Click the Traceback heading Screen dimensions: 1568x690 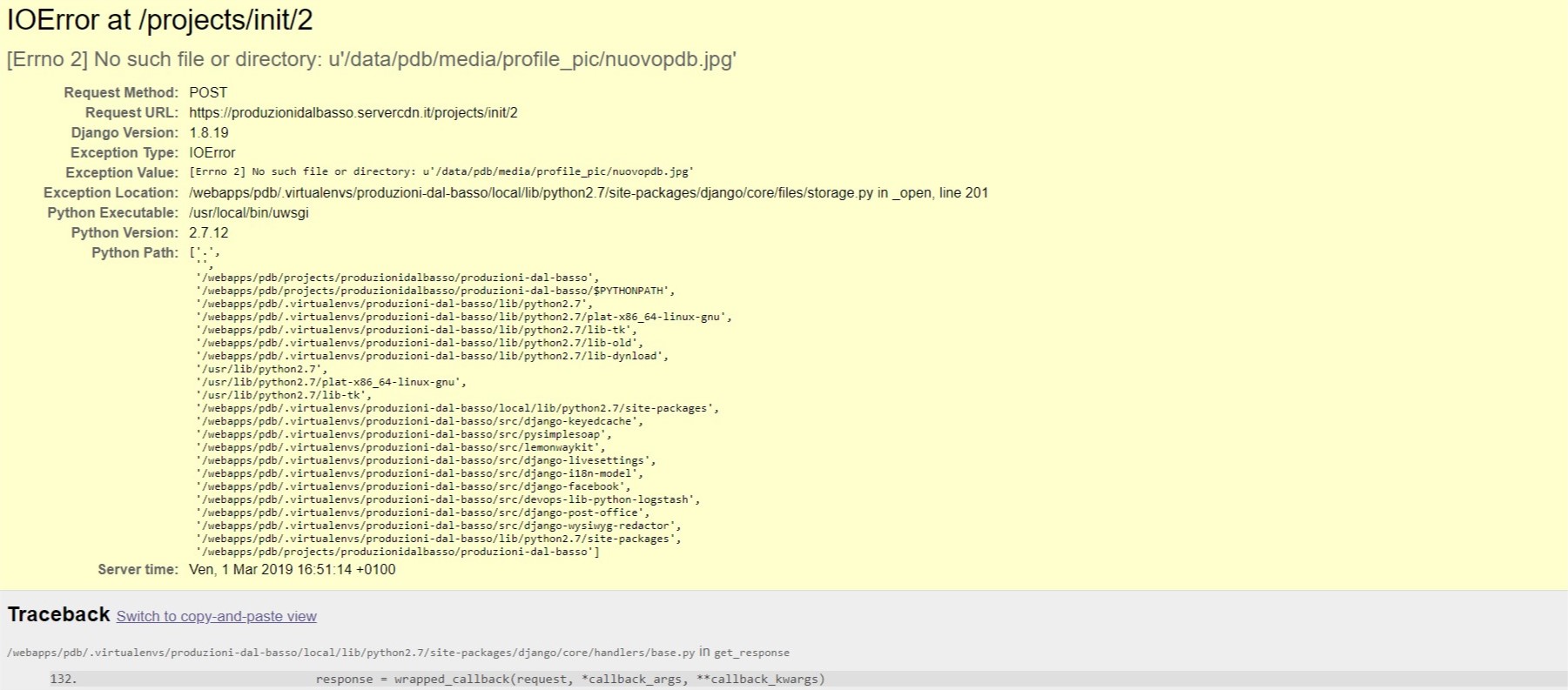click(59, 614)
